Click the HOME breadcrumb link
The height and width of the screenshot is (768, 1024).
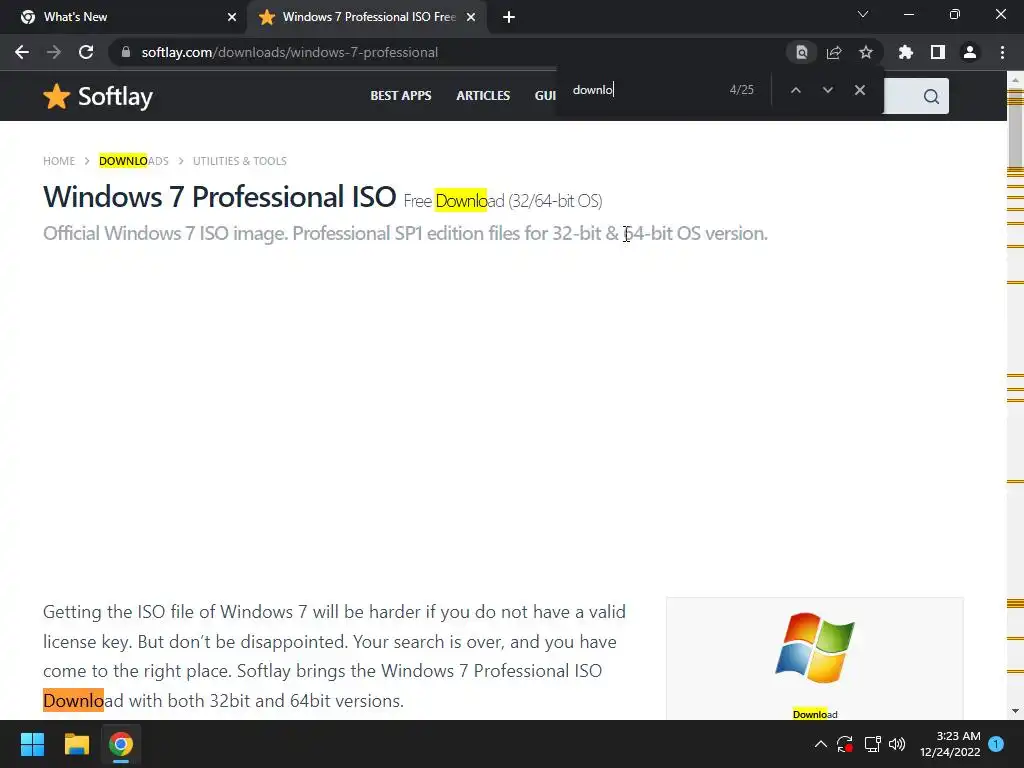(x=59, y=161)
